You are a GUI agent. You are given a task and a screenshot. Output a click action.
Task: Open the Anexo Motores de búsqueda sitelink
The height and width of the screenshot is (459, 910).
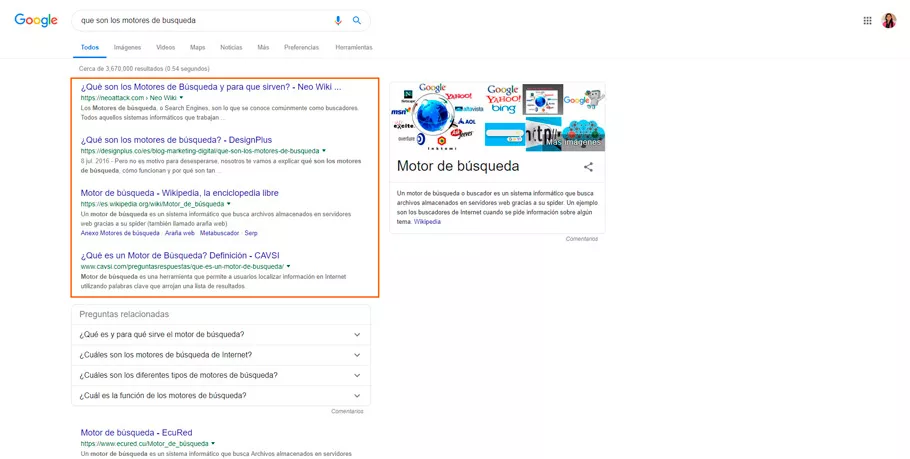120,233
